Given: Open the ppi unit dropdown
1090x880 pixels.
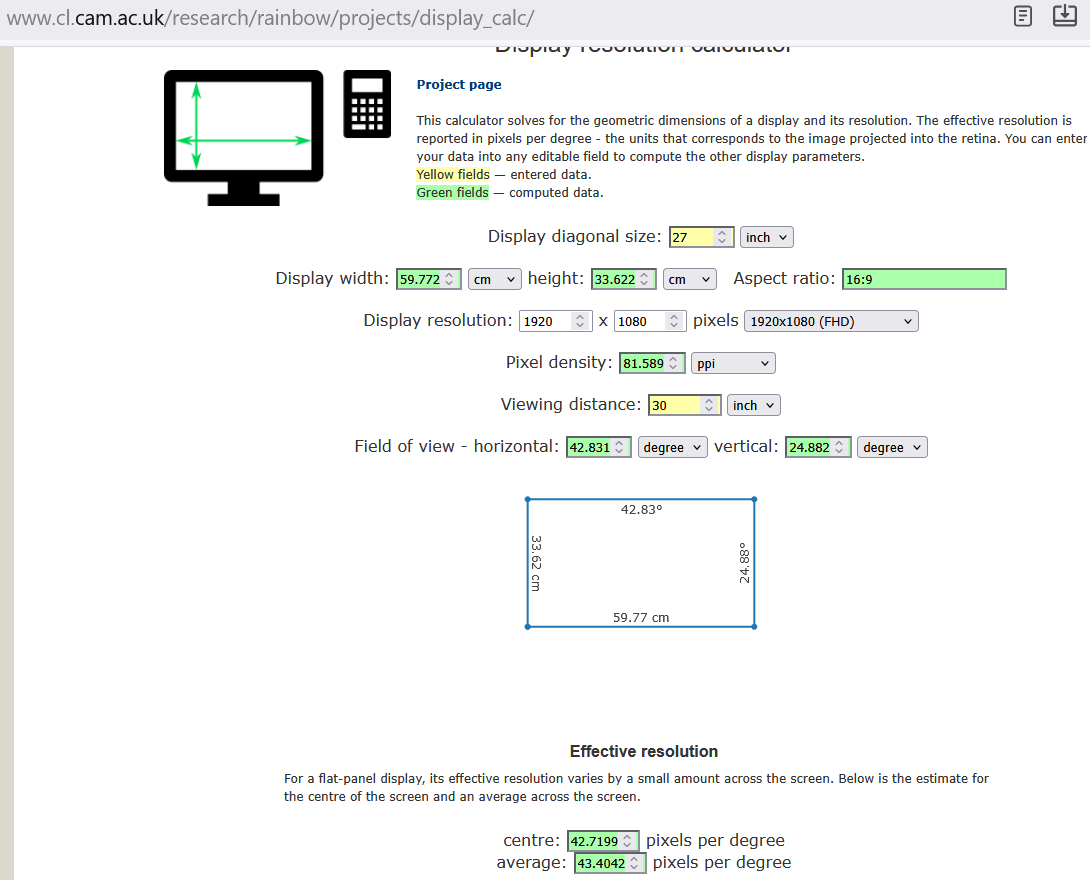Looking at the screenshot, I should coord(733,363).
